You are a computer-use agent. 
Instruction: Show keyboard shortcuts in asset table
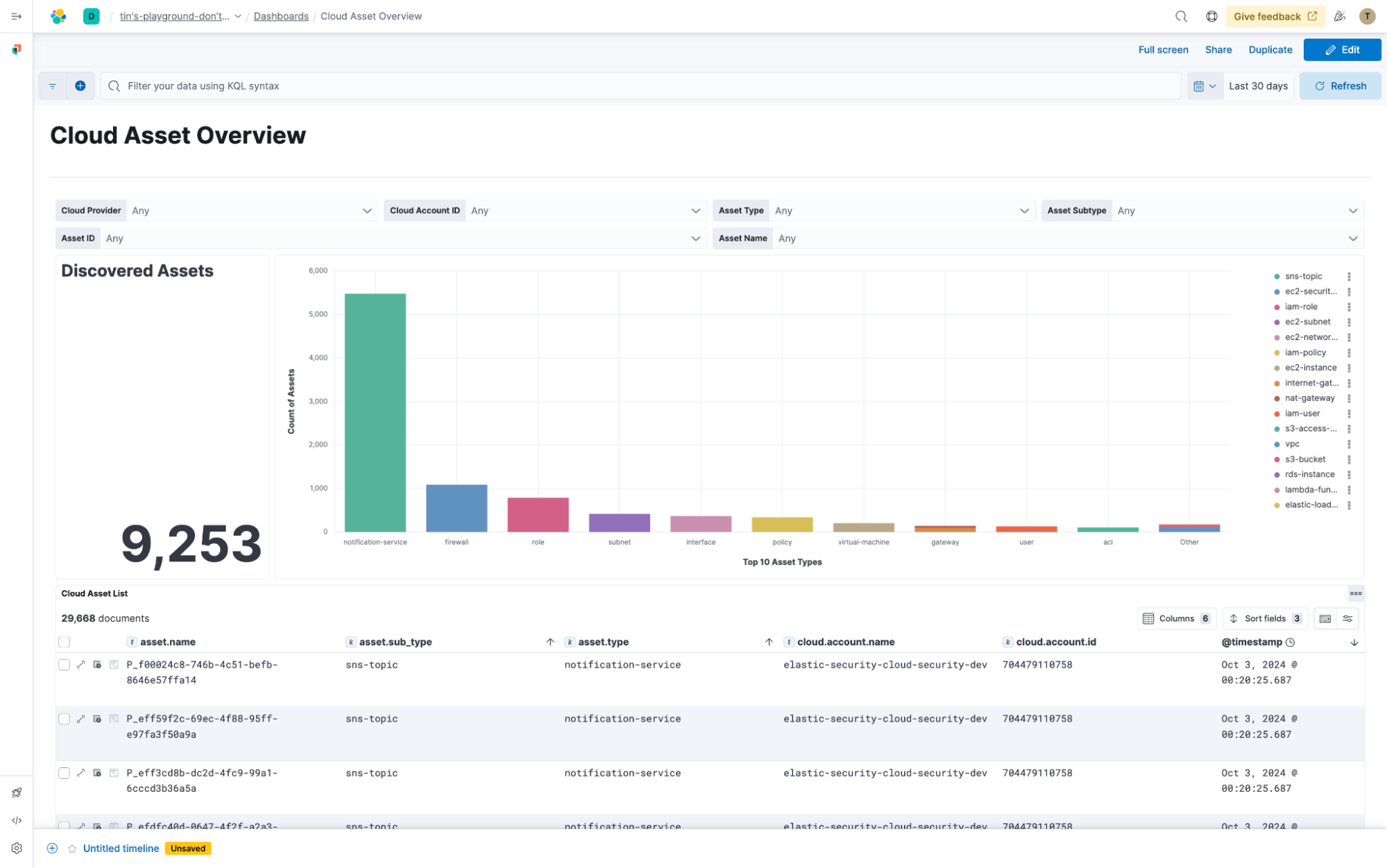(x=1325, y=618)
